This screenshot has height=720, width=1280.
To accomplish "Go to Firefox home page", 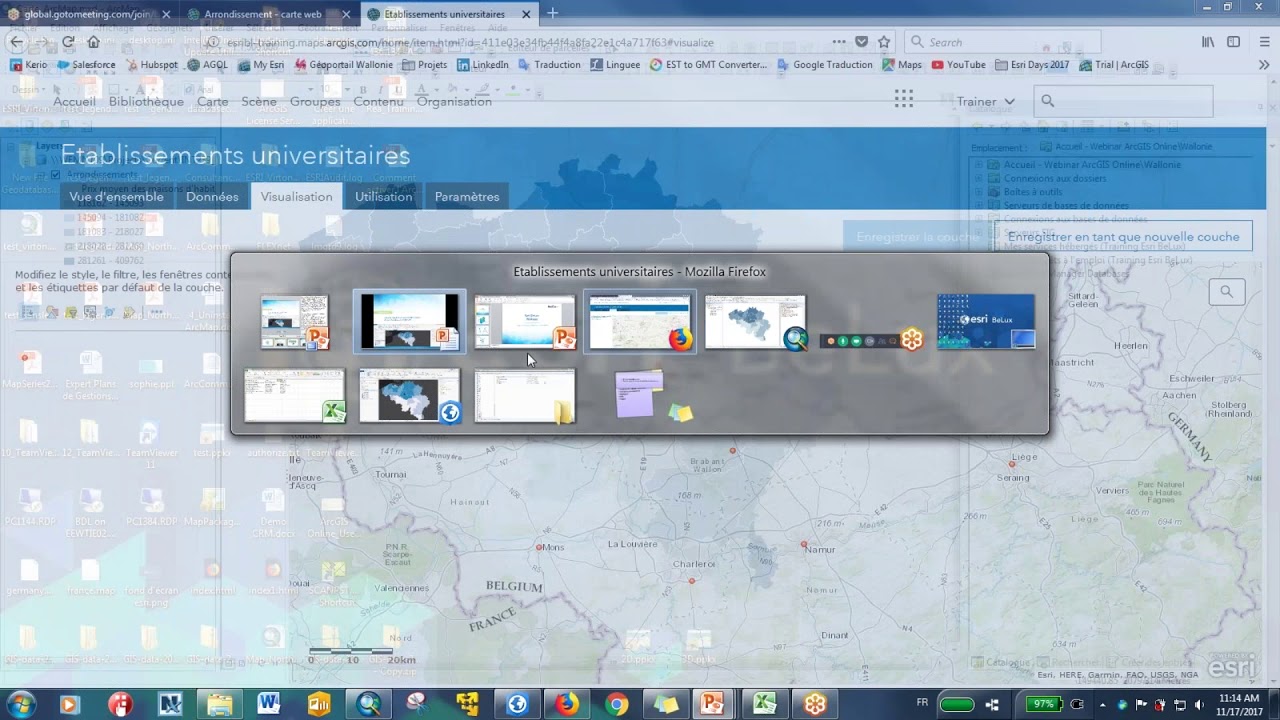I will [94, 42].
